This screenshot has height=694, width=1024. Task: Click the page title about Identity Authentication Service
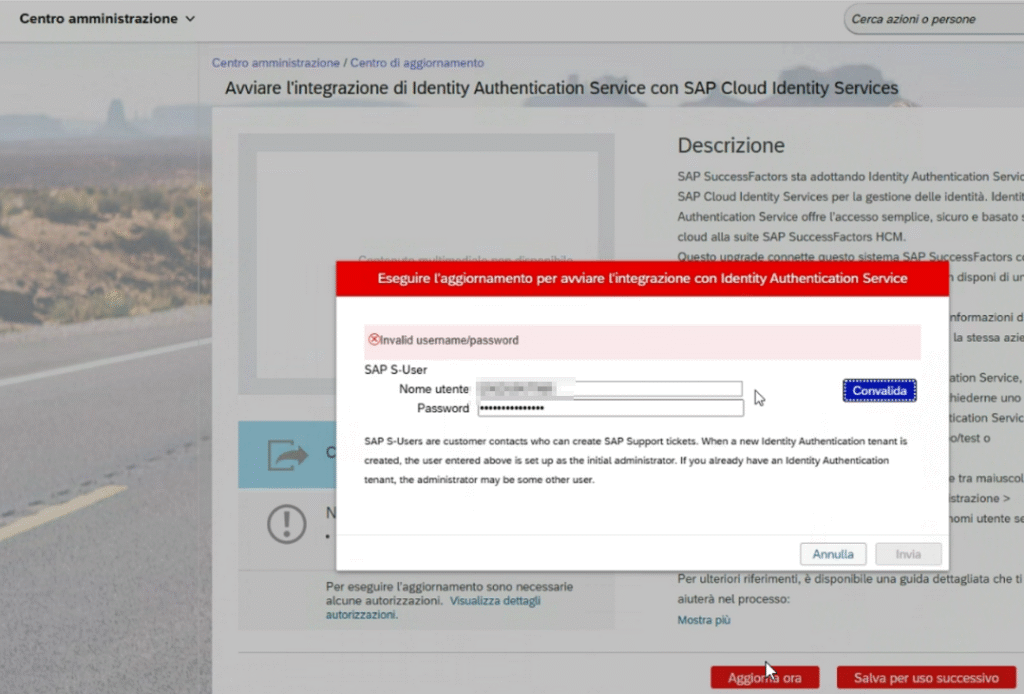(x=562, y=88)
